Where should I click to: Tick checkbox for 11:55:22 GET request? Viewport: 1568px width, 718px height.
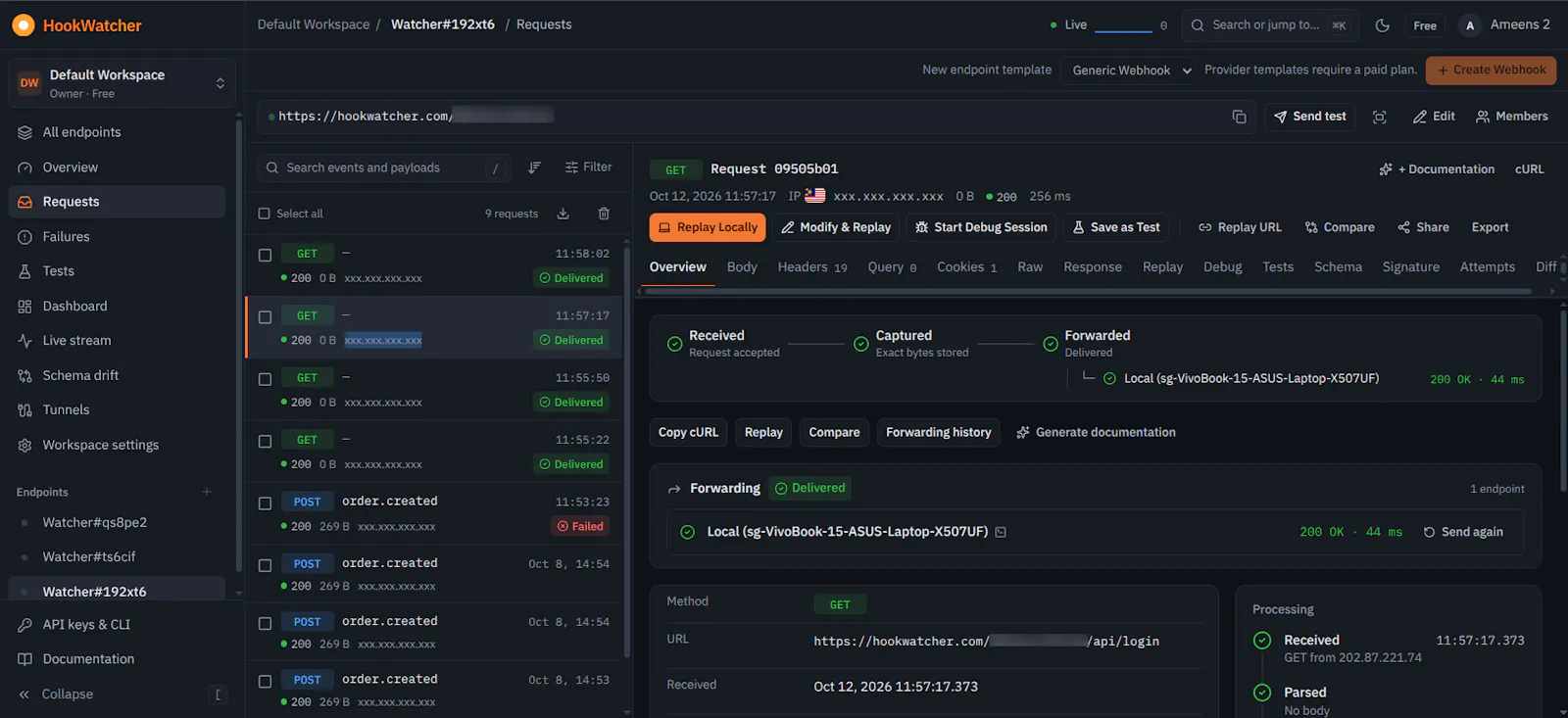click(x=265, y=442)
